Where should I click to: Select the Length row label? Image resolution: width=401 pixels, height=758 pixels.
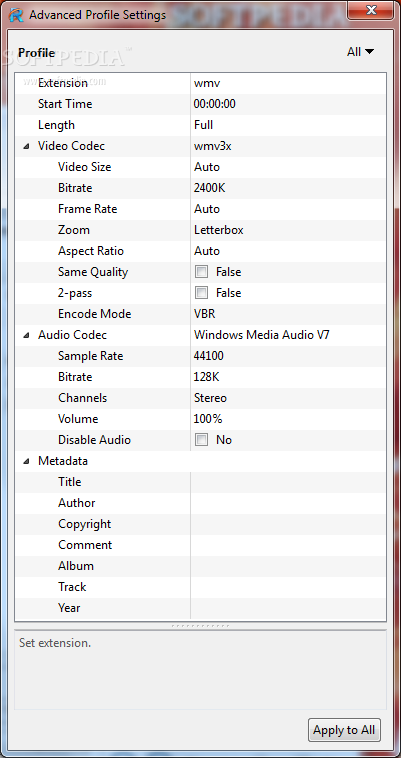point(57,125)
